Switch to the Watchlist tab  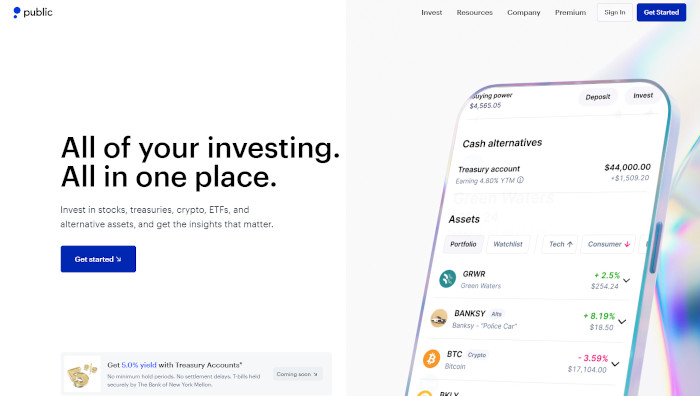[x=508, y=244]
